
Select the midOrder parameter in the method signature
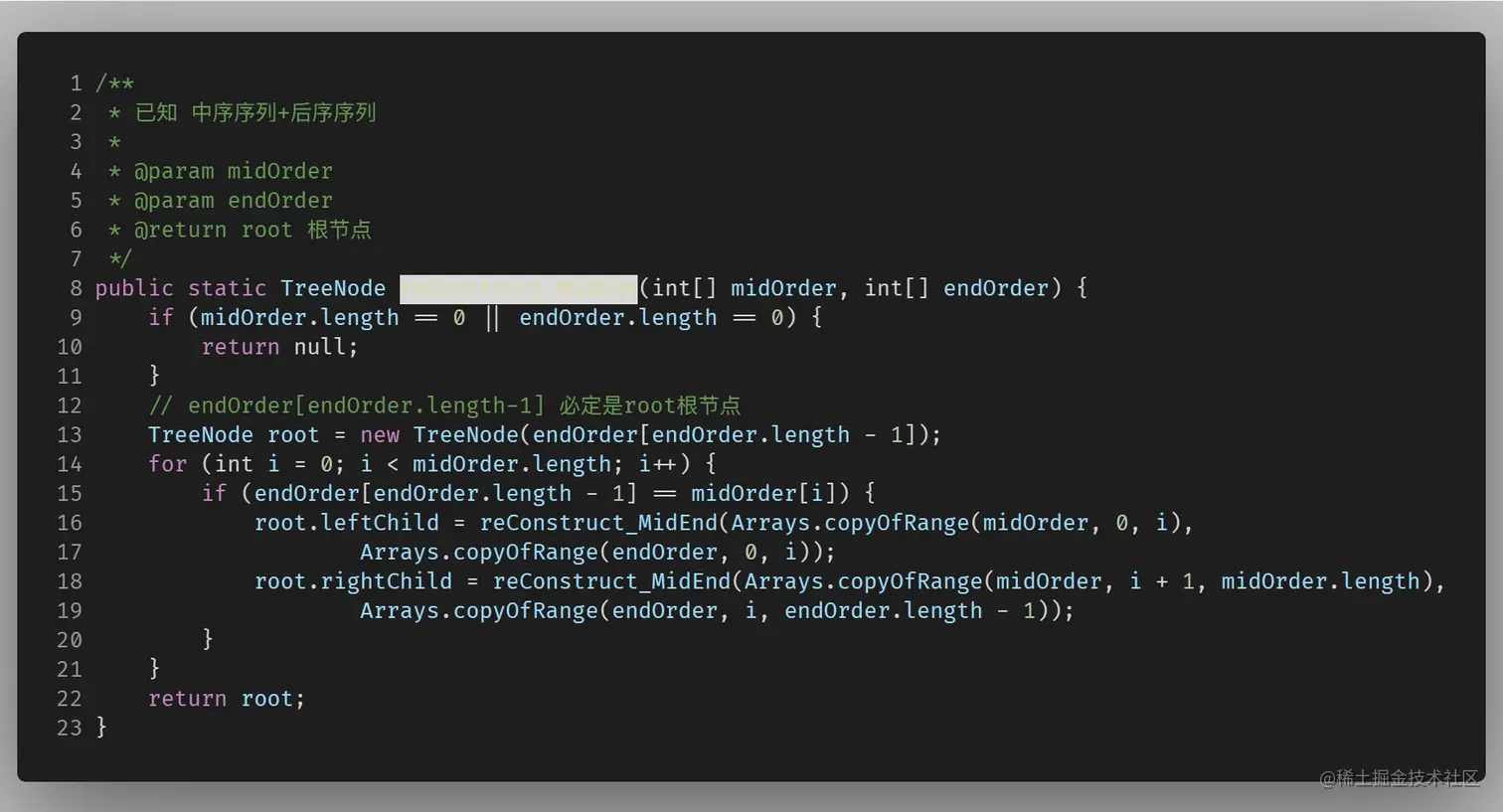click(x=782, y=288)
